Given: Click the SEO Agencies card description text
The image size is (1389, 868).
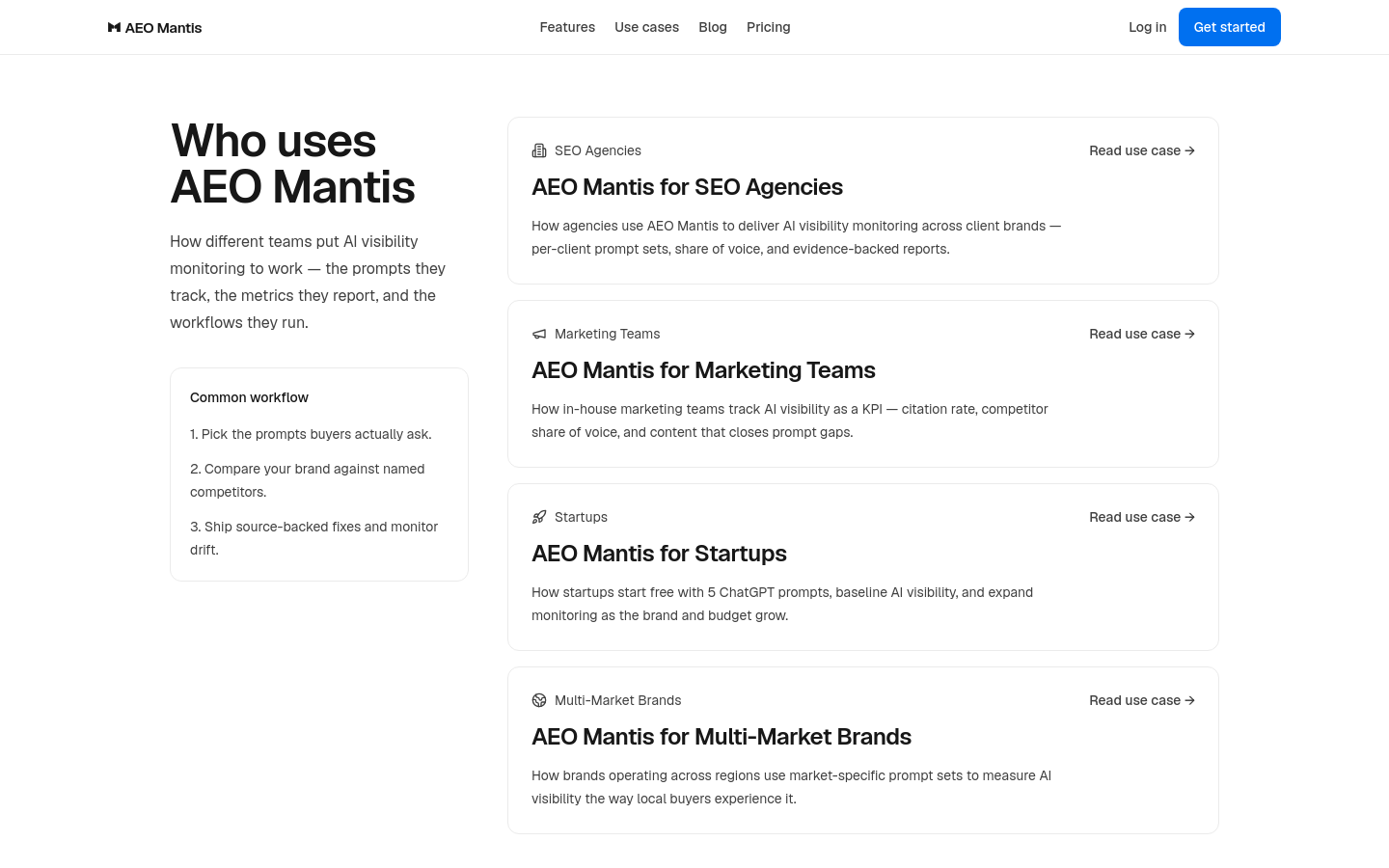Looking at the screenshot, I should click(796, 237).
